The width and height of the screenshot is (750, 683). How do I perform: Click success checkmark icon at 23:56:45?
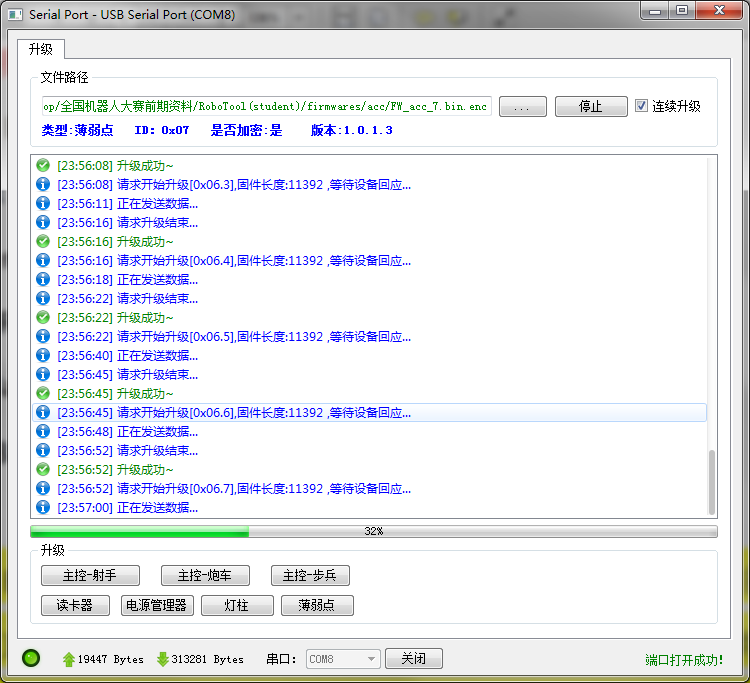(43, 393)
